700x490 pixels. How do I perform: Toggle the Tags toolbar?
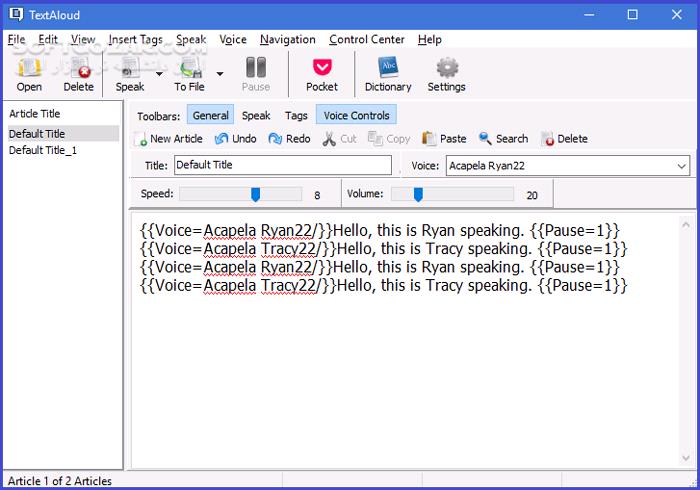[x=296, y=116]
